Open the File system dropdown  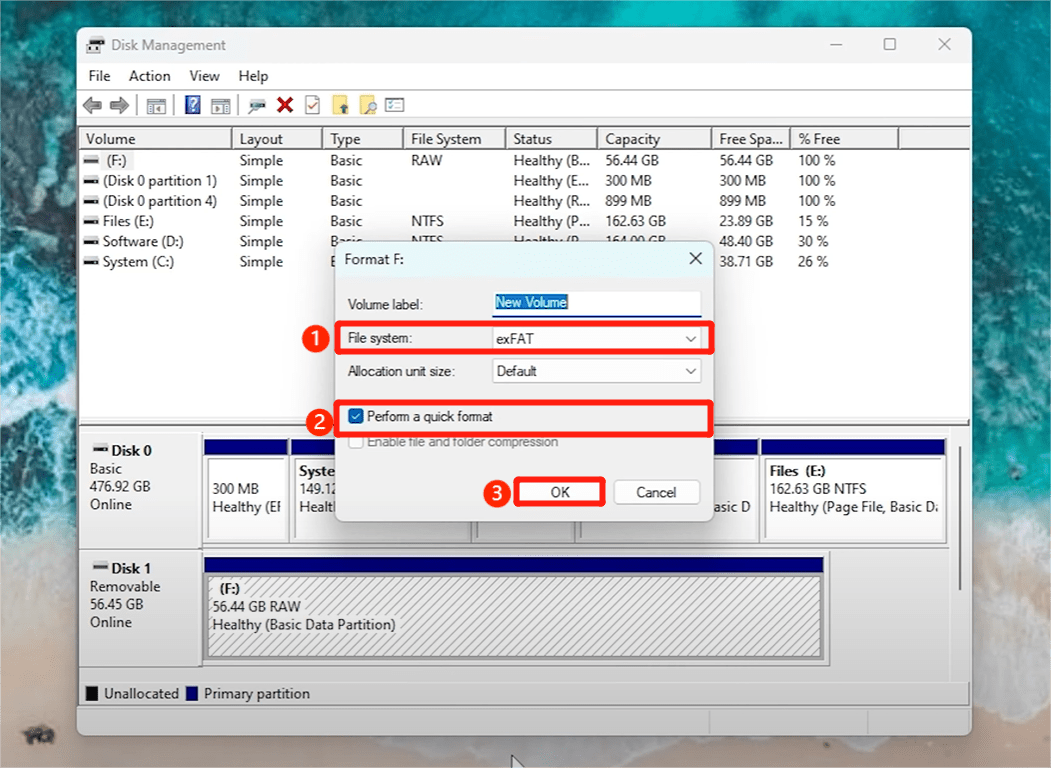[x=597, y=339]
